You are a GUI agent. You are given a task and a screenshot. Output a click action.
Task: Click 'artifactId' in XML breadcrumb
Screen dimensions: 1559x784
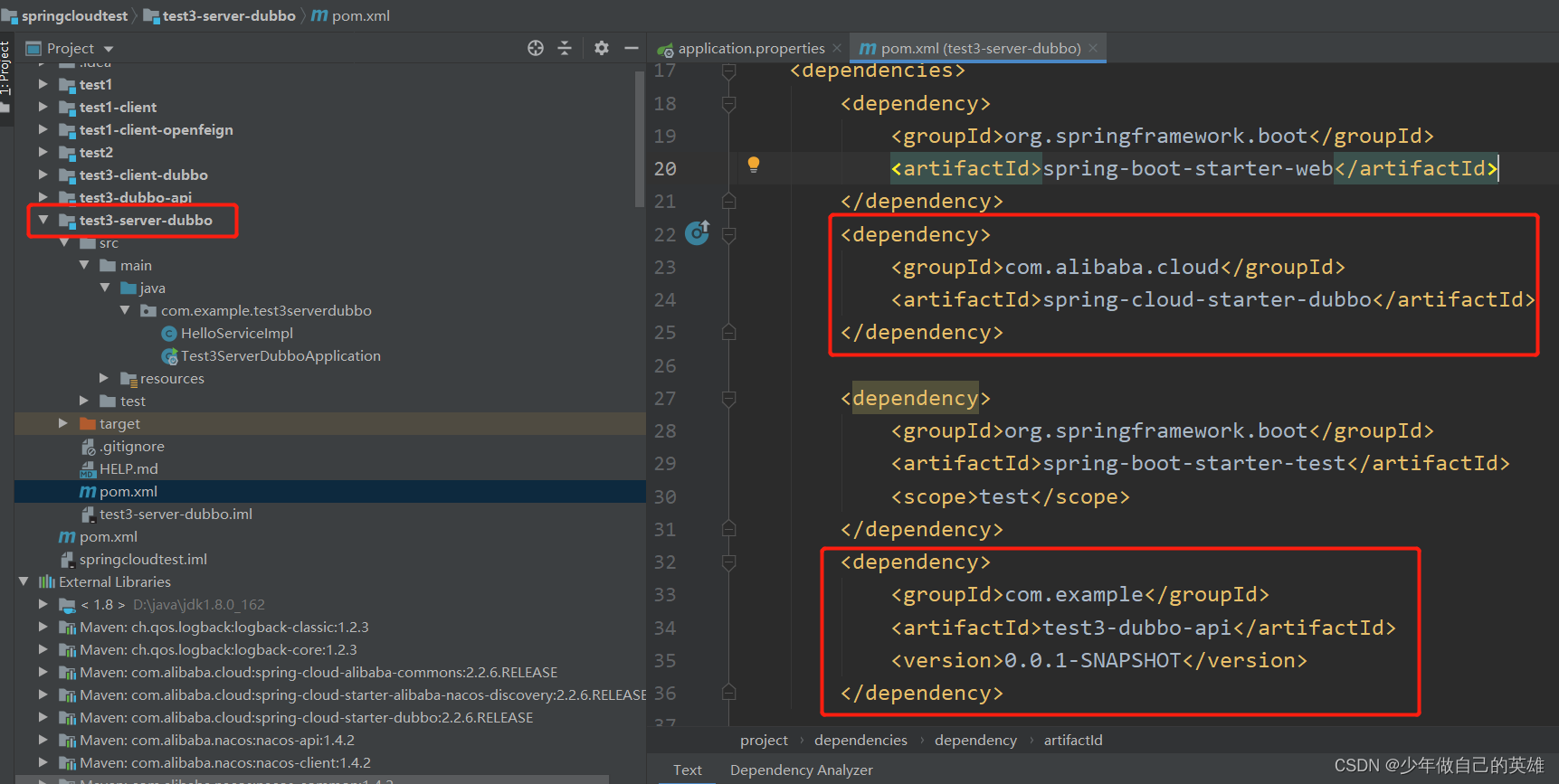click(1073, 740)
